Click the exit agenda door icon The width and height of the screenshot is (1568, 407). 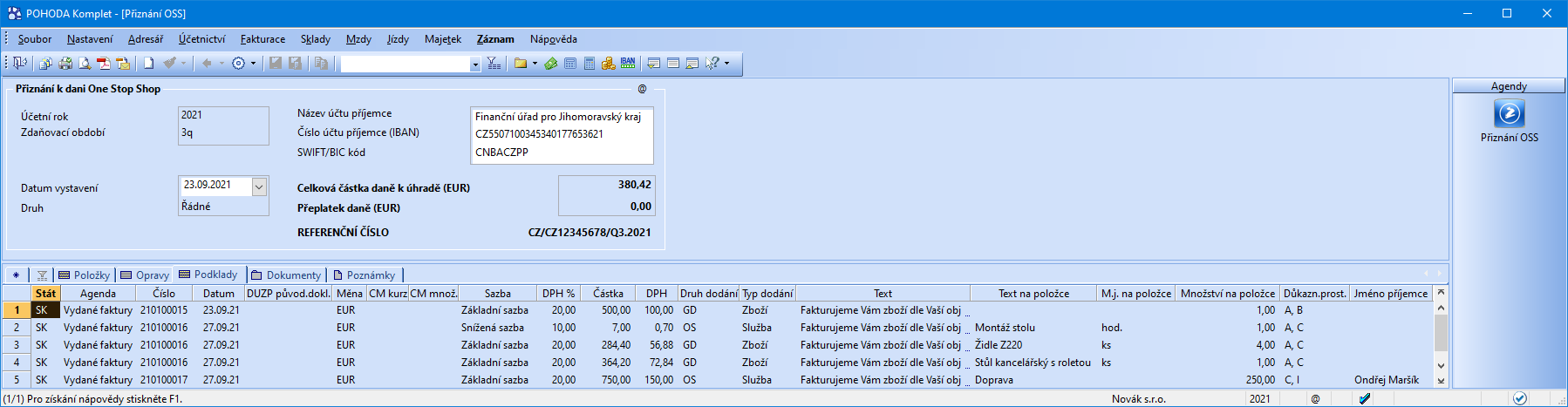20,63
